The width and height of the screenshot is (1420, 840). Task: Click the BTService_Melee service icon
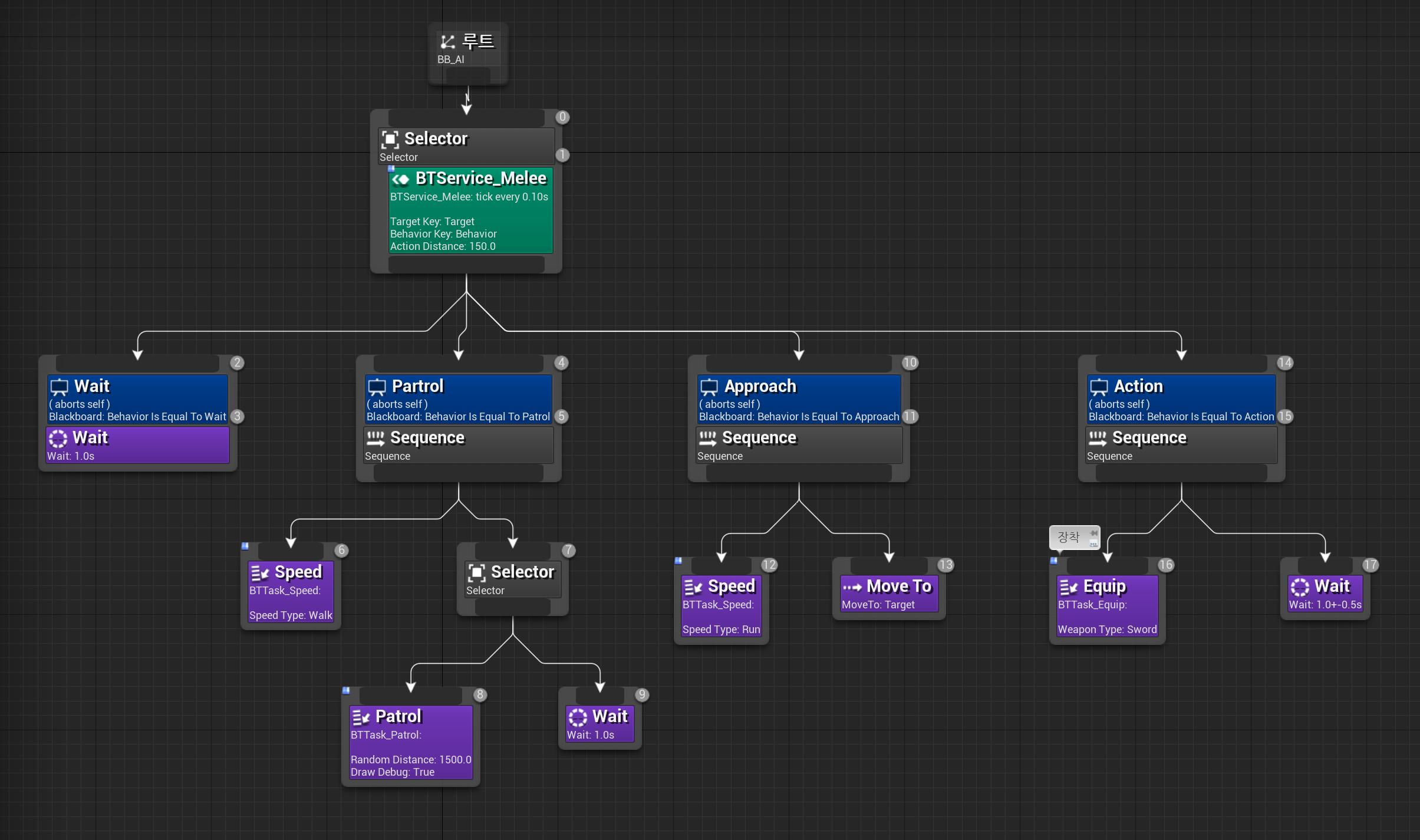401,179
